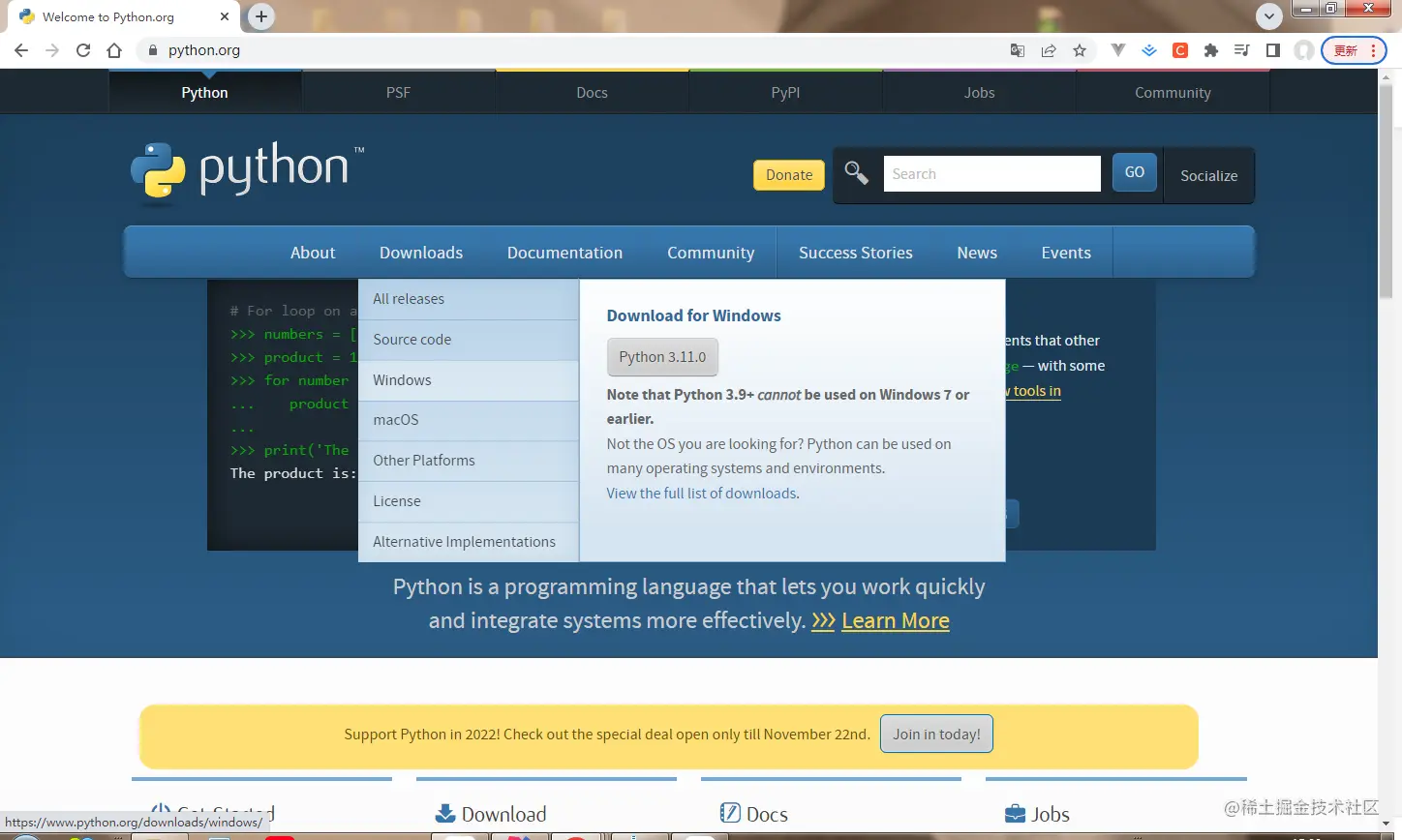
Task: Open the Documentation navigation menu
Action: (564, 253)
